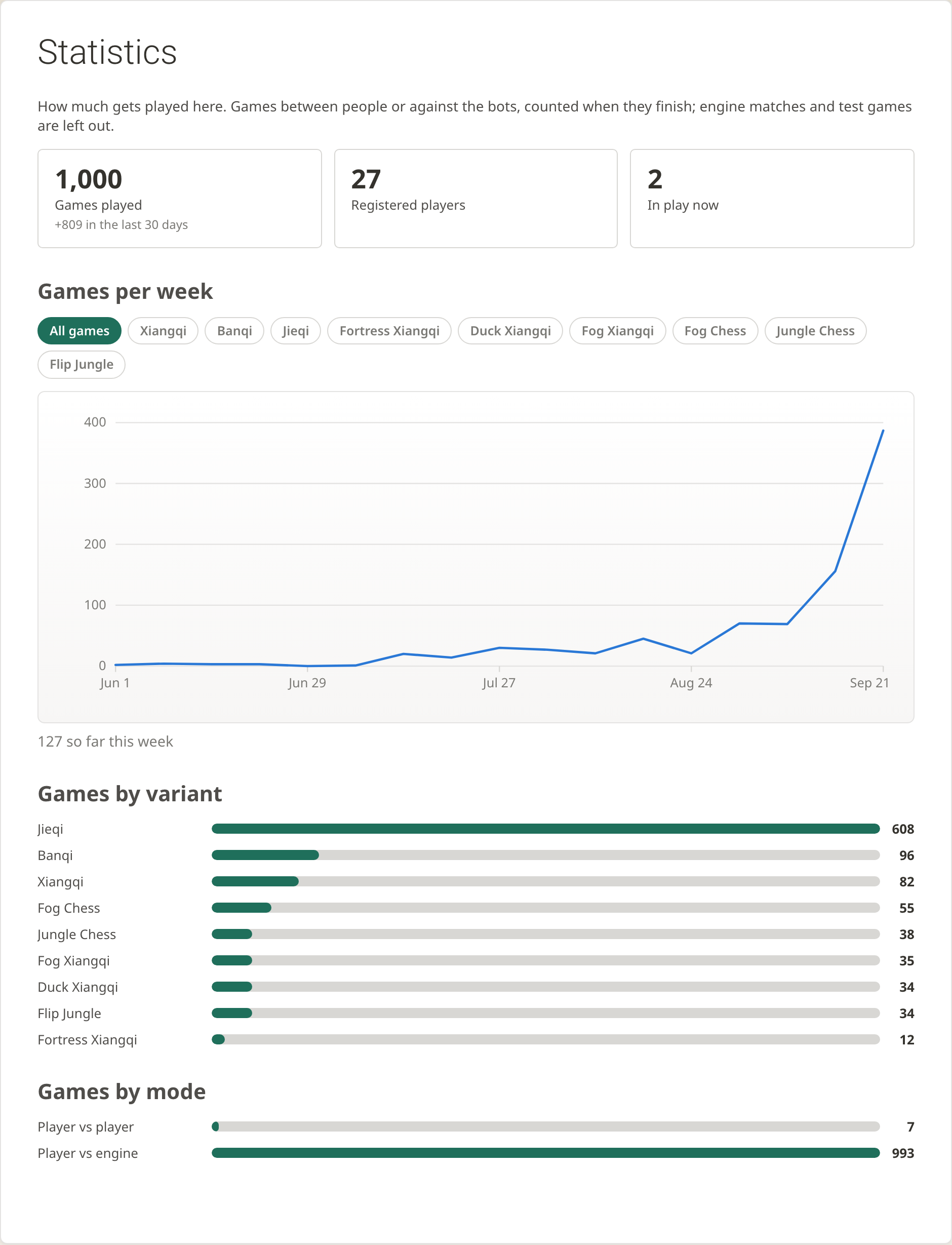Click the '82' Xiangqi count
Screen dimensions: 952x1245
(906, 882)
